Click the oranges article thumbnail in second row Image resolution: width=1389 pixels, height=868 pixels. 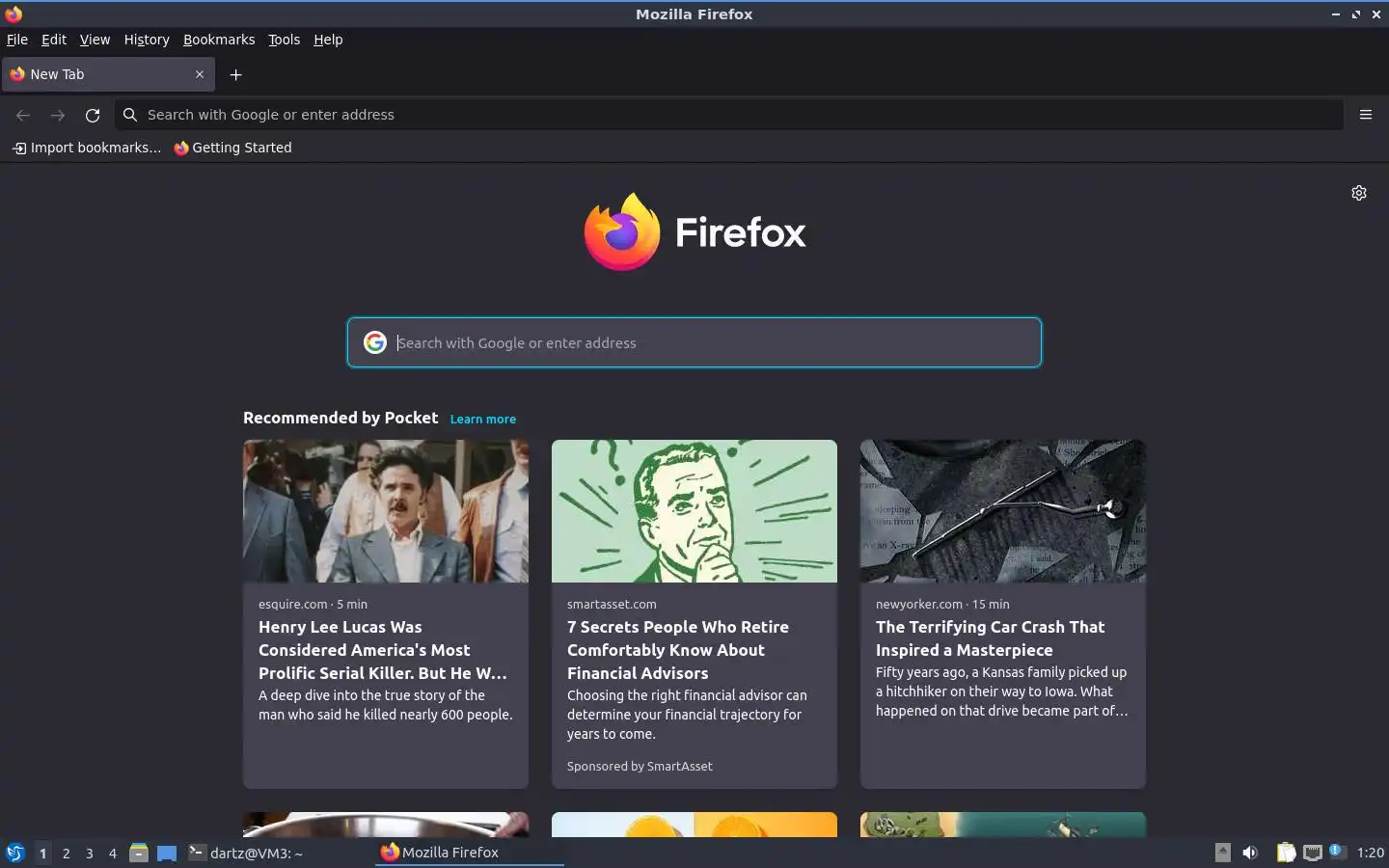694,825
